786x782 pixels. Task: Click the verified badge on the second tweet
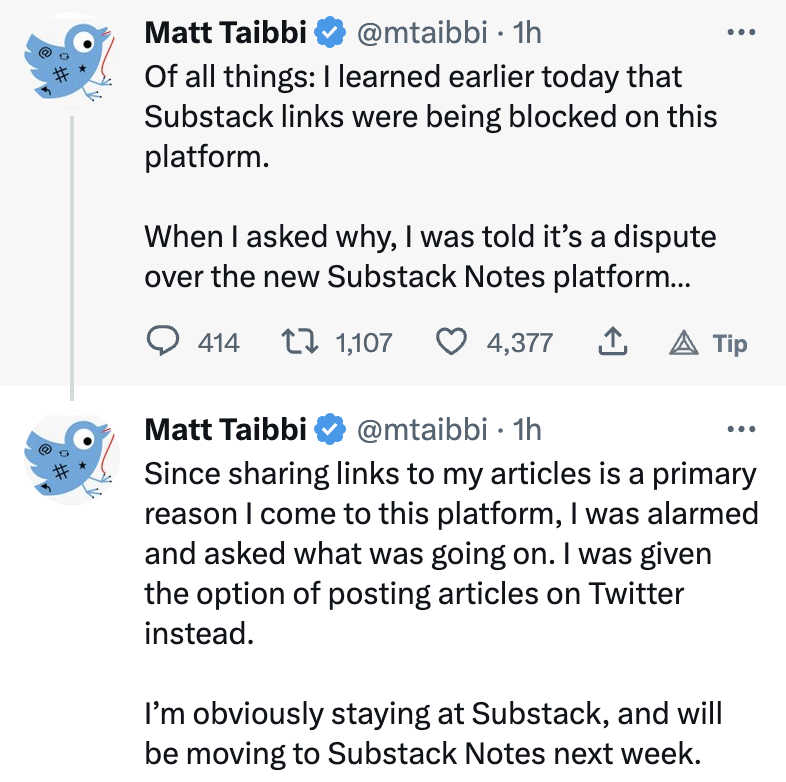[330, 430]
